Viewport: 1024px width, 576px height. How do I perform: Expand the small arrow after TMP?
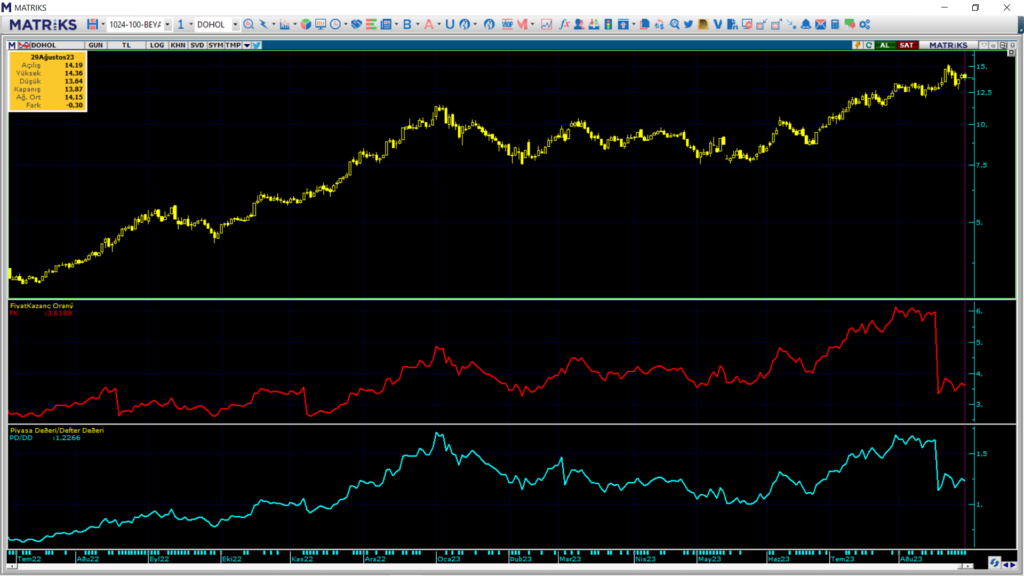point(245,45)
